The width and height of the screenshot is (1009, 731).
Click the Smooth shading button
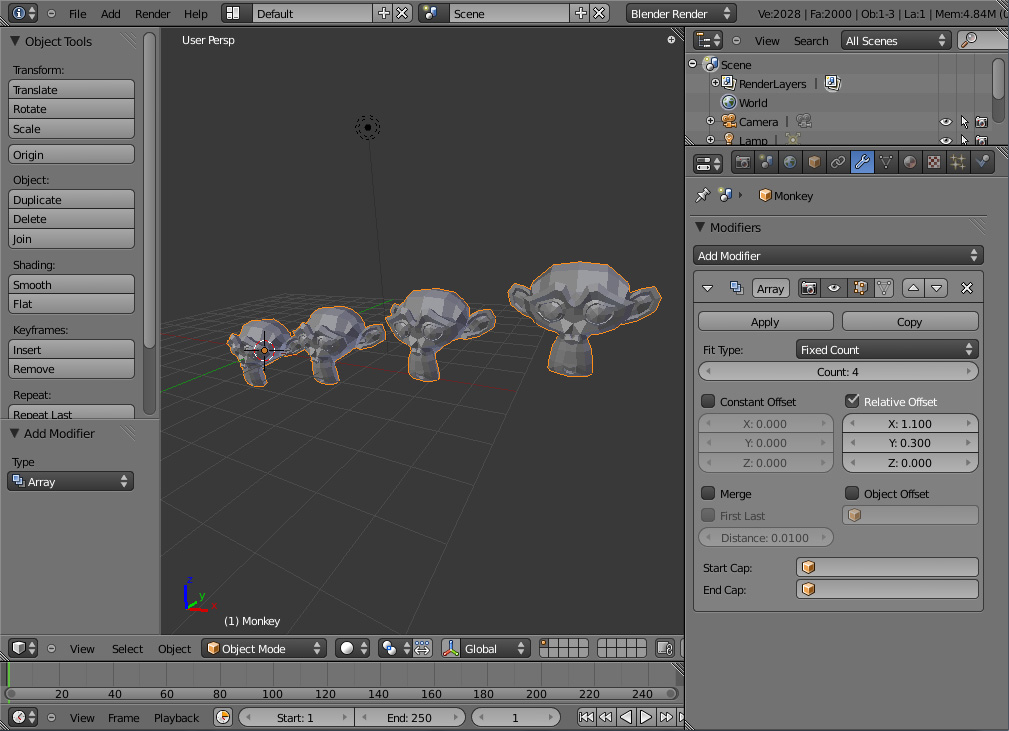click(71, 285)
